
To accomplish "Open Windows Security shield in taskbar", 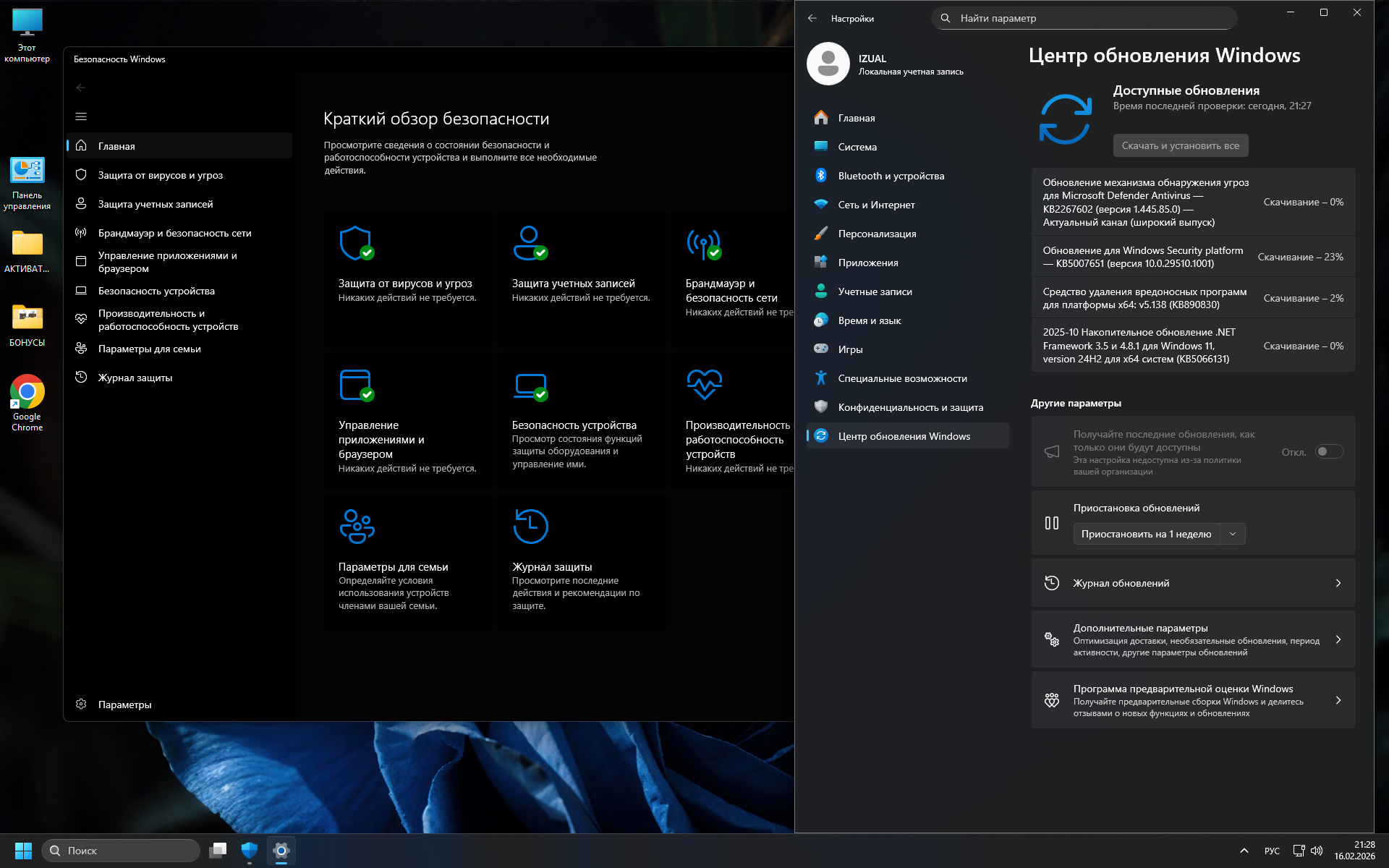I will pyautogui.click(x=250, y=850).
